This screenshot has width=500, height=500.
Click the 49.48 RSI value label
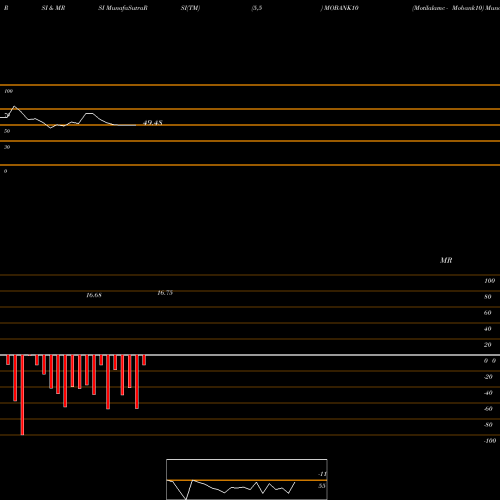coord(153,123)
